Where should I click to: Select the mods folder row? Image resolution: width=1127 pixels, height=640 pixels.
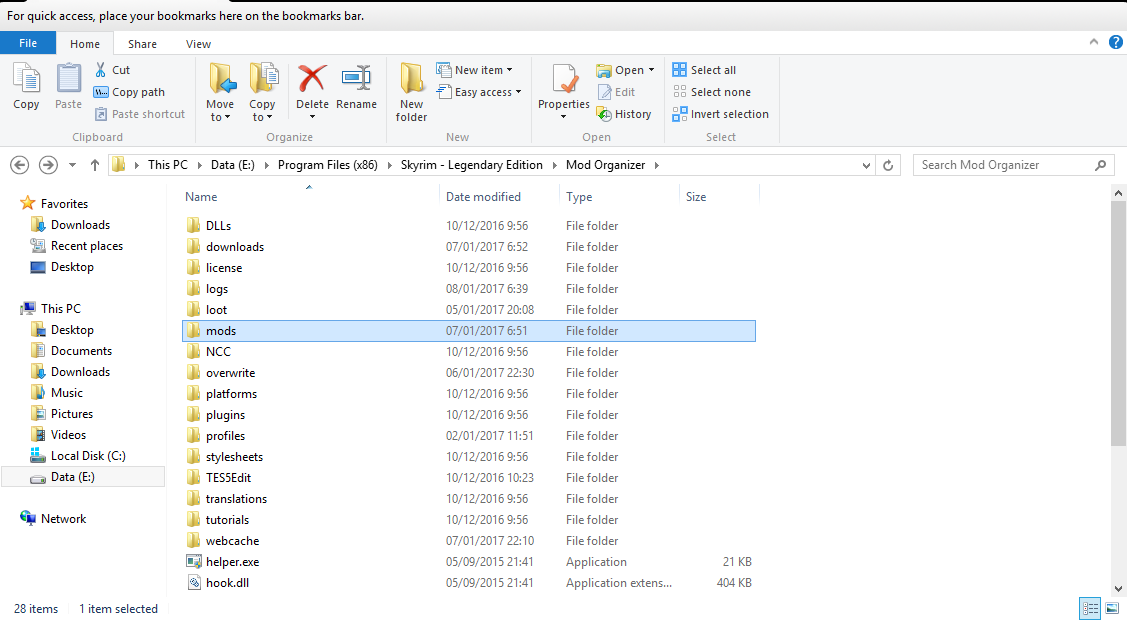469,331
